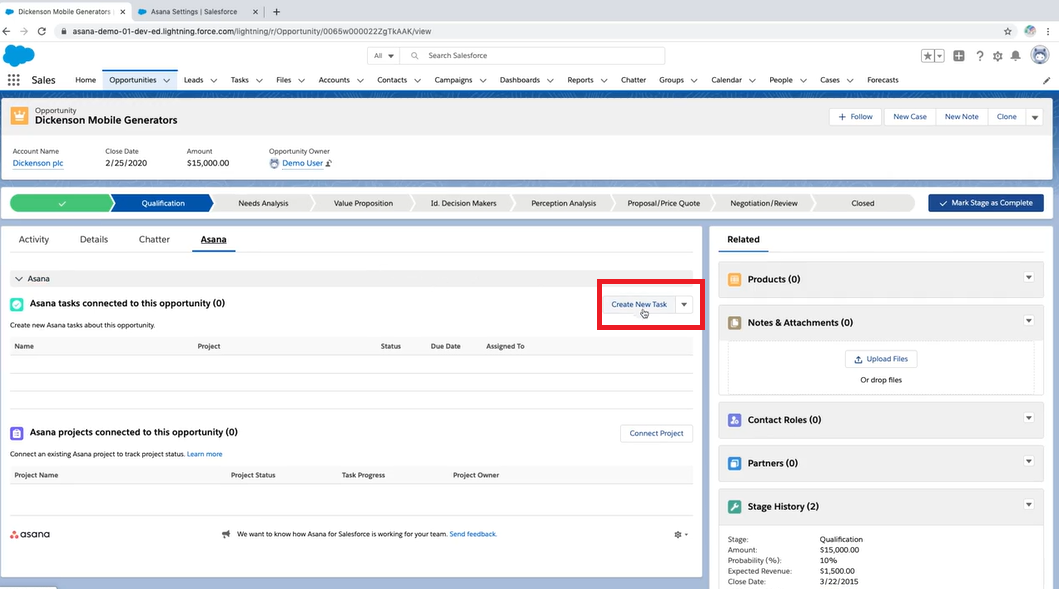Click the Upload Files button
The image size is (1059, 589).
pos(881,359)
